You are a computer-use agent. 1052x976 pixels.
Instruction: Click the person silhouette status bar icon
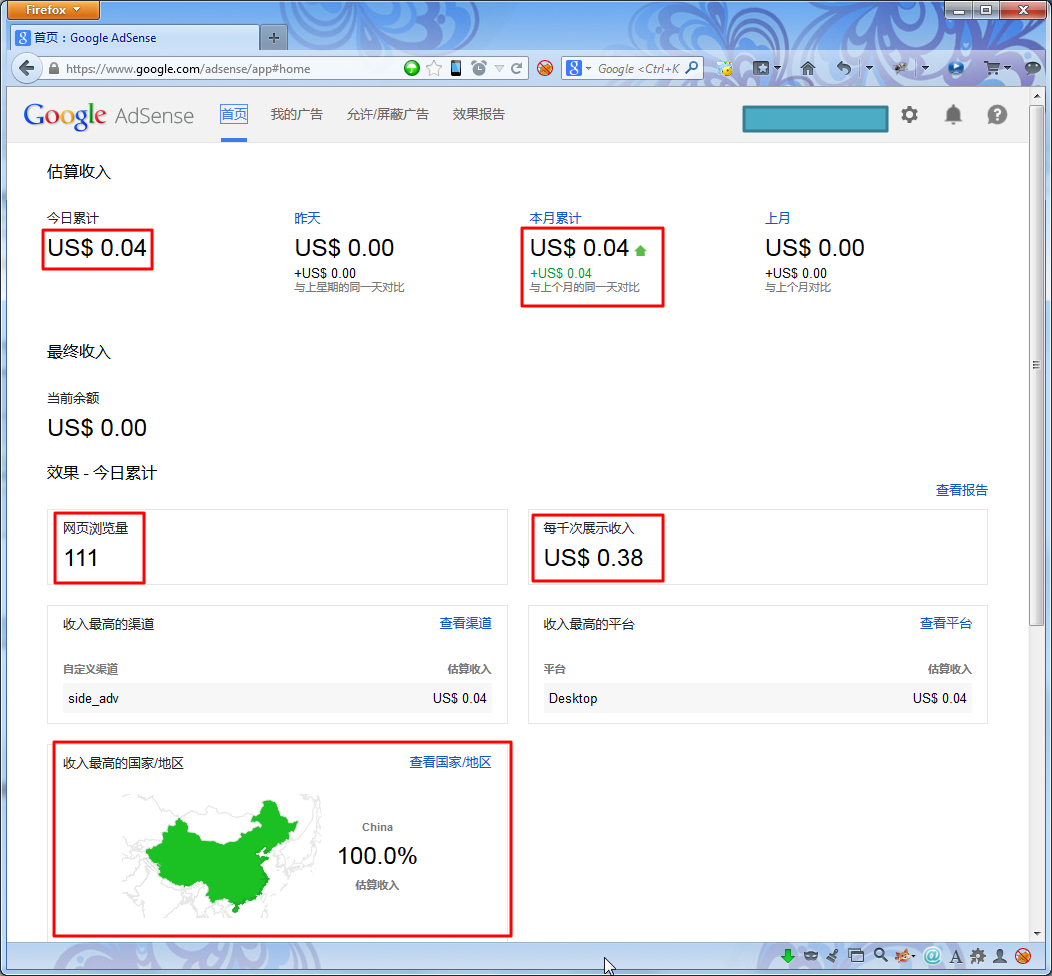coord(1000,956)
